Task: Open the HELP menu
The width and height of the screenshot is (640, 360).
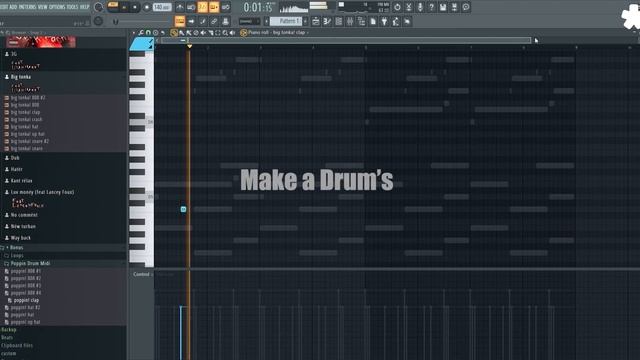Action: (84, 7)
